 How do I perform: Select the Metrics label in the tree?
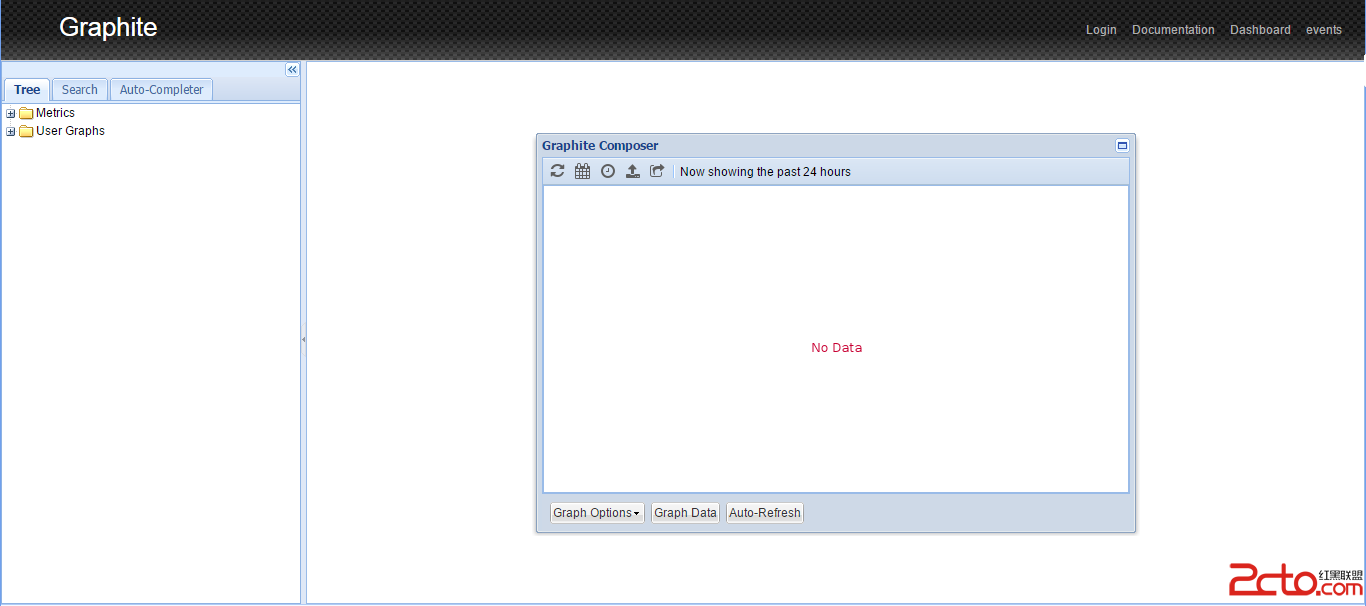[x=55, y=113]
